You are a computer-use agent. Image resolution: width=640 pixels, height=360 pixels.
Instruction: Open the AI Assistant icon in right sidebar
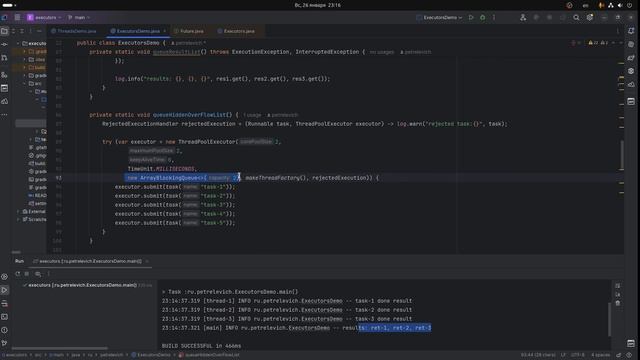click(631, 44)
